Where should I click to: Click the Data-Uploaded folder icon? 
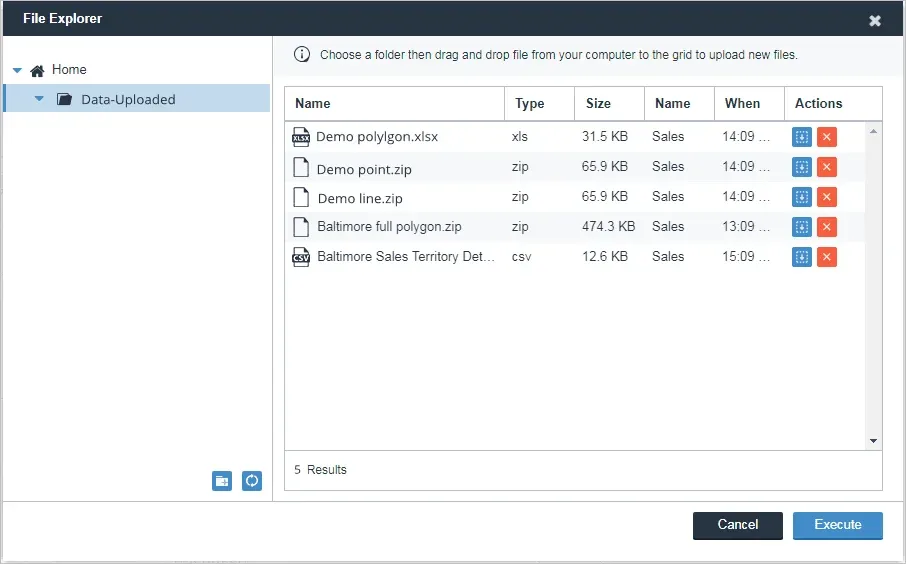[x=64, y=99]
